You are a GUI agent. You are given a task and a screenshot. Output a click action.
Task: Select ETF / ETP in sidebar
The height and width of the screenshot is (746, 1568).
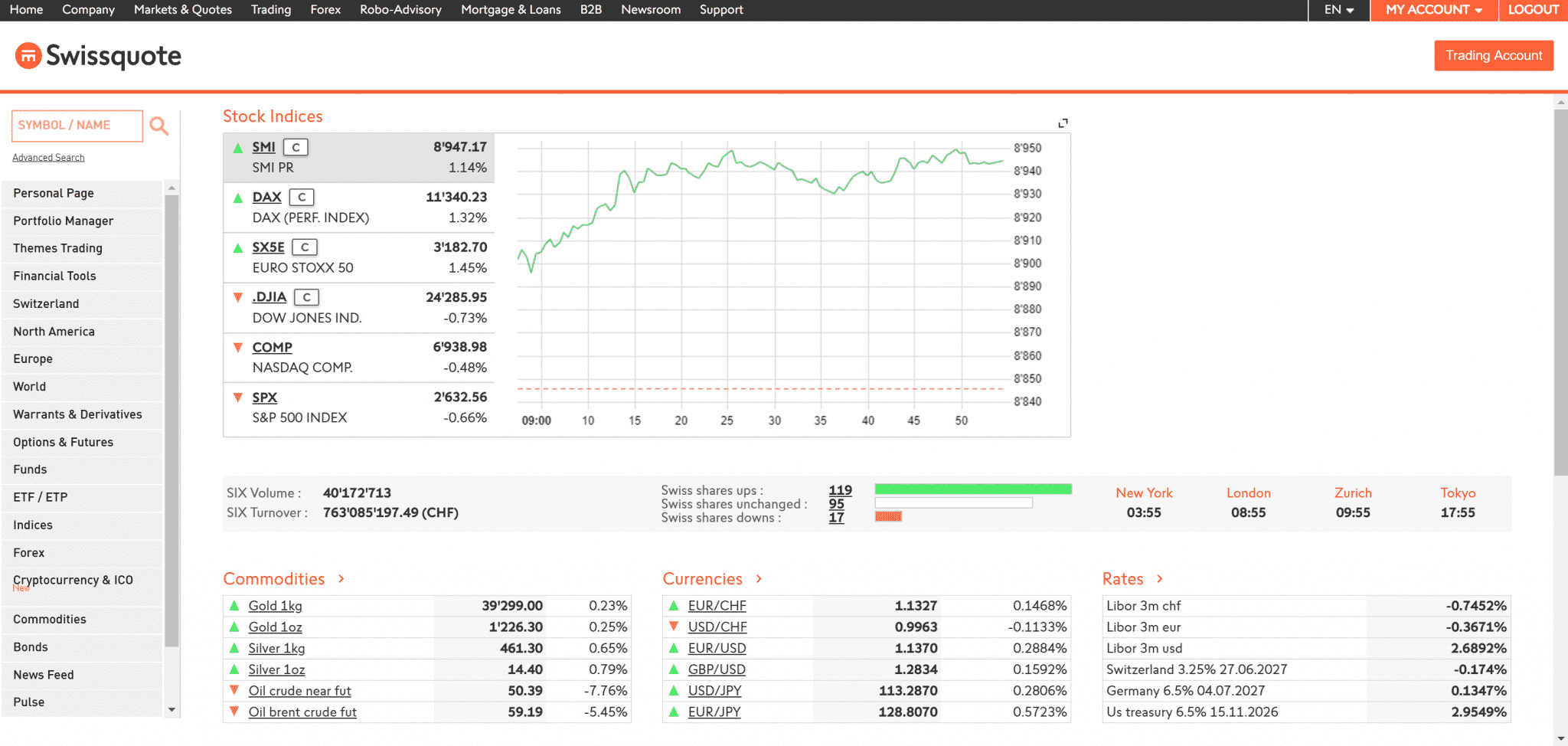82,497
